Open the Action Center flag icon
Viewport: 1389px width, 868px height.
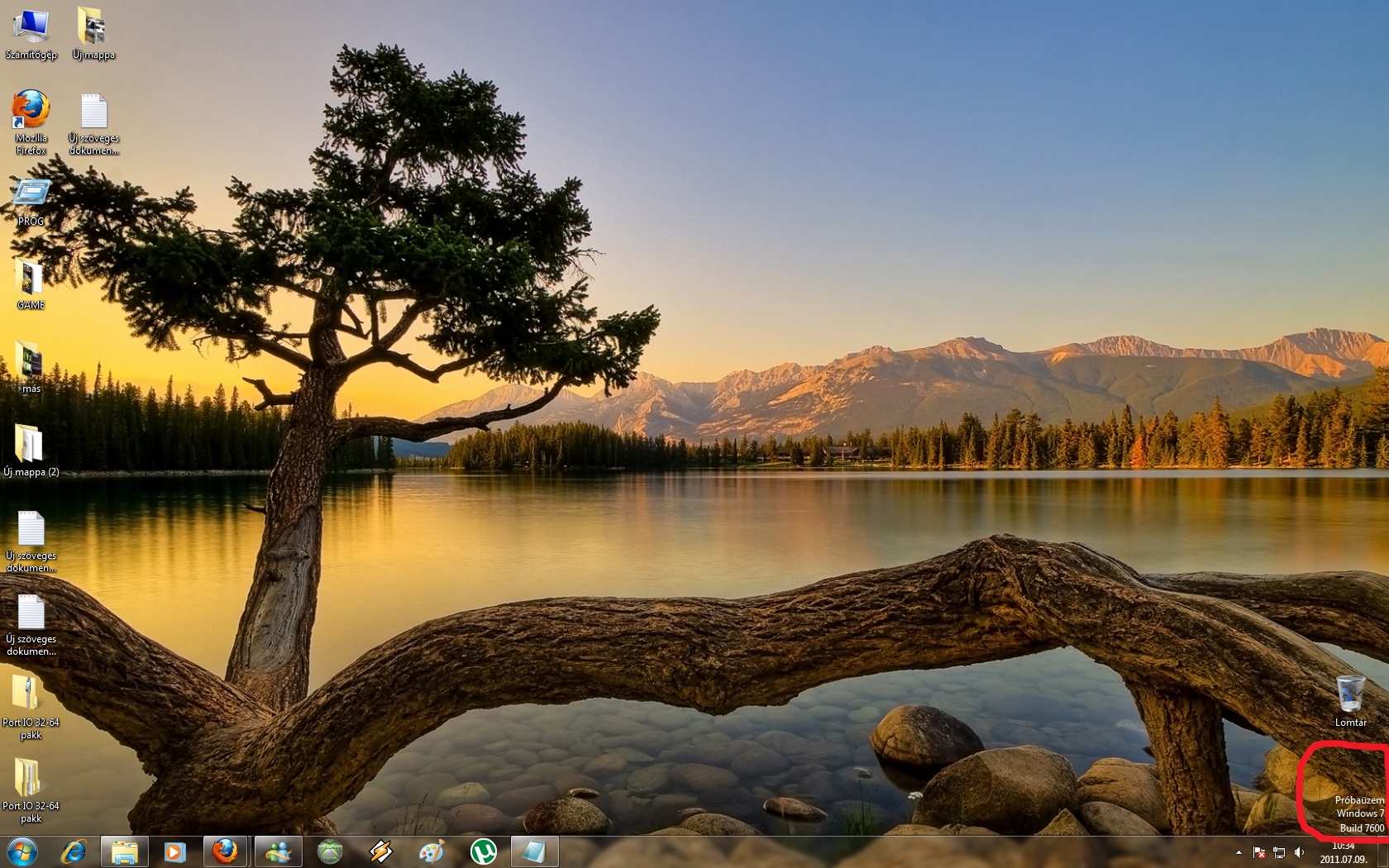click(1259, 852)
